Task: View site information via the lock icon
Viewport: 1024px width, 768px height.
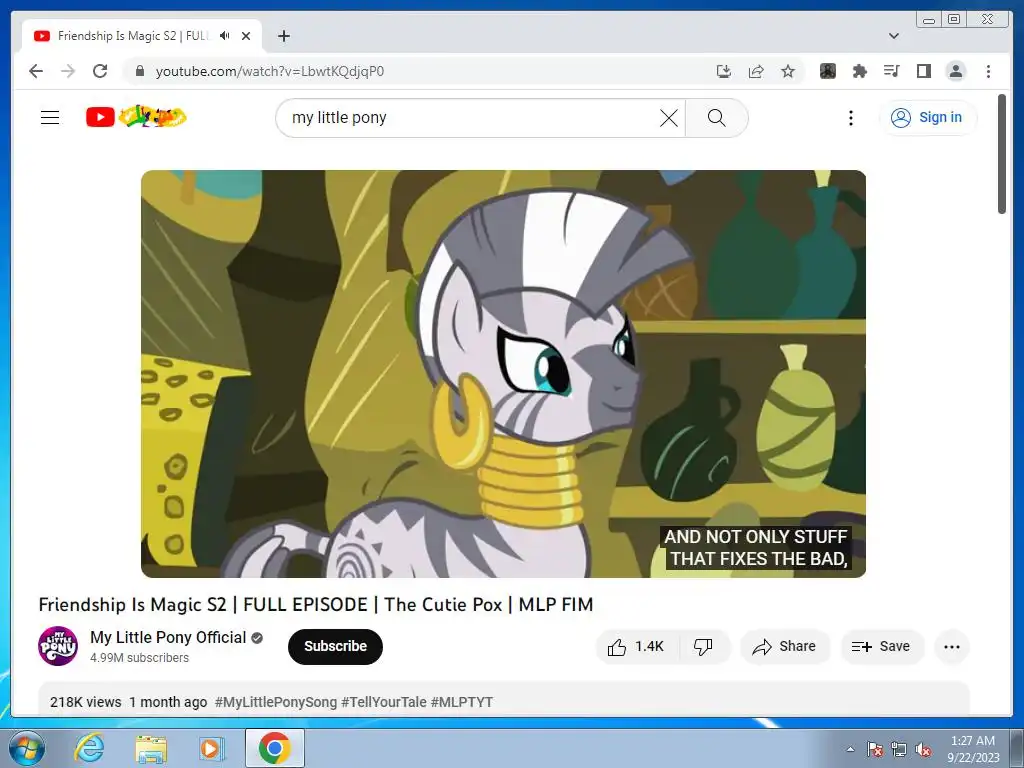Action: coord(139,71)
